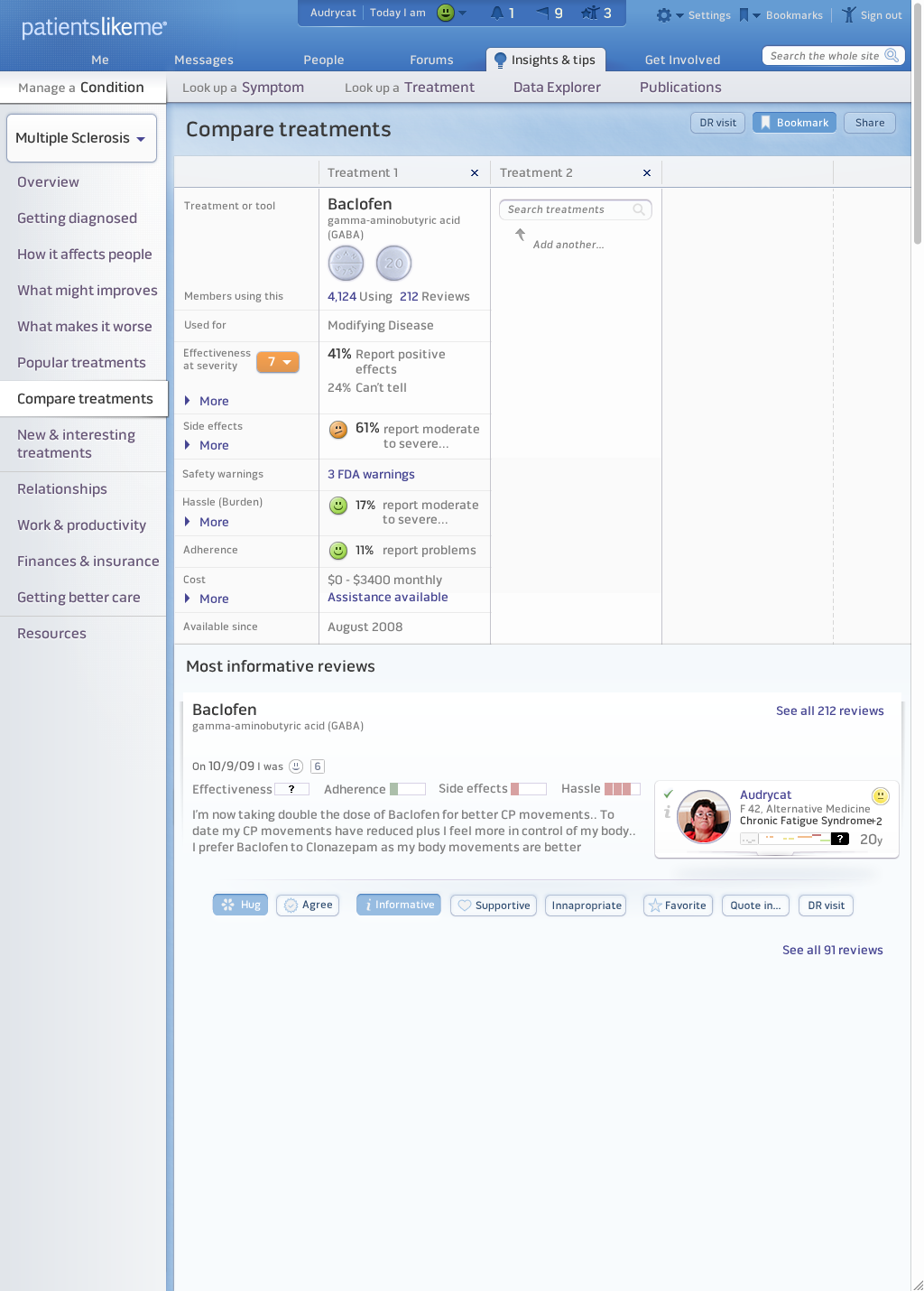Open Publications subtab
The height and width of the screenshot is (1291, 924).
click(680, 88)
